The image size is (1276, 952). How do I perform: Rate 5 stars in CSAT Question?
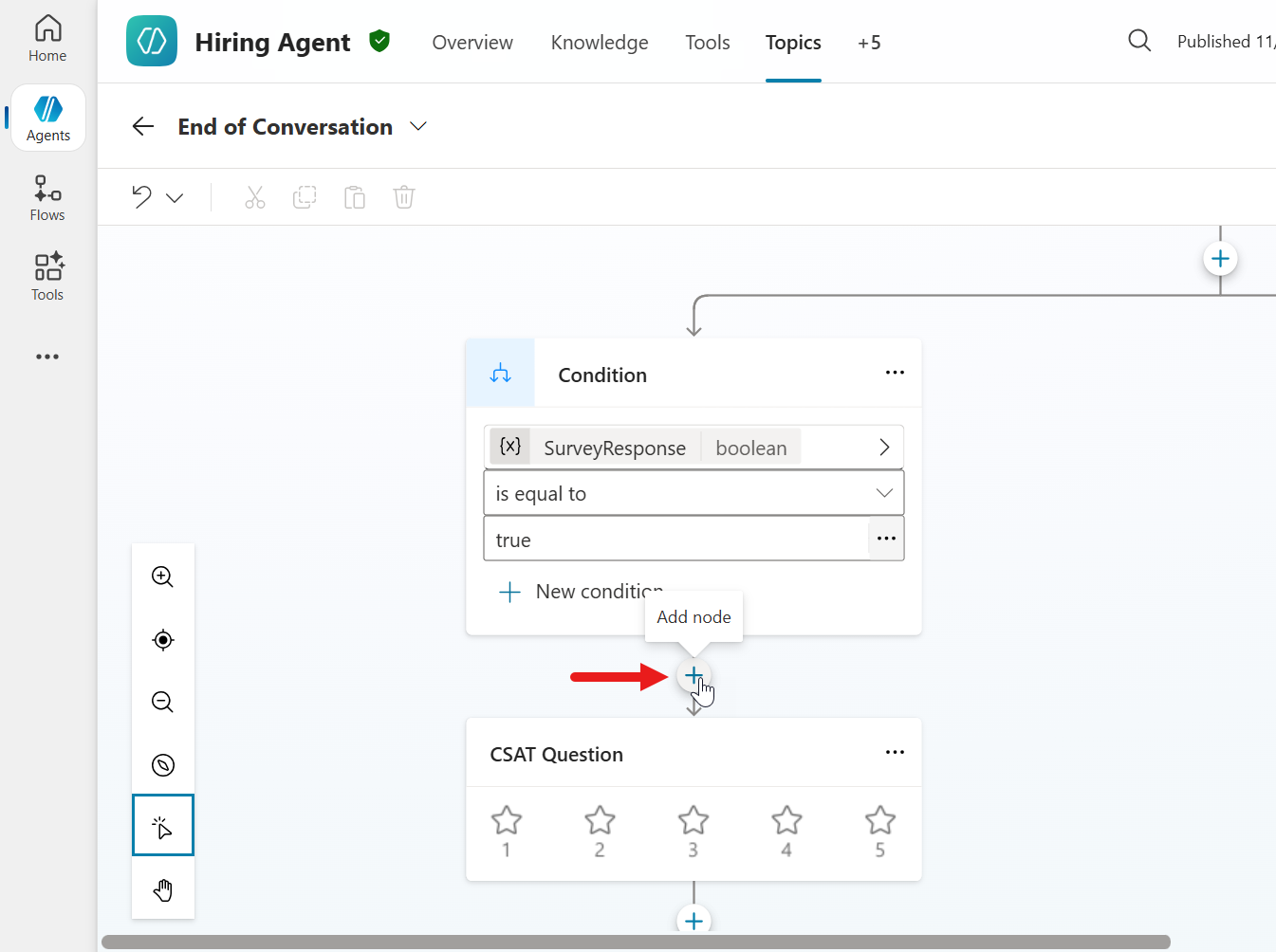point(880,831)
